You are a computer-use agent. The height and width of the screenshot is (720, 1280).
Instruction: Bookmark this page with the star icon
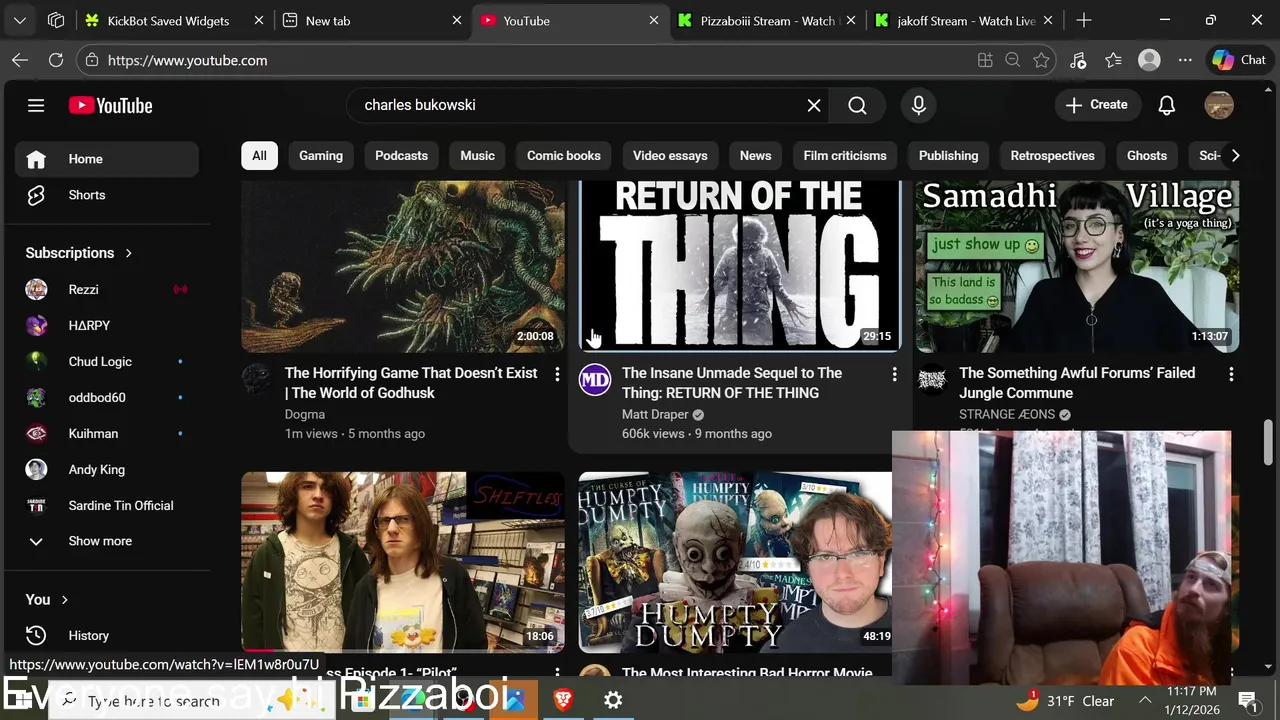point(1041,60)
